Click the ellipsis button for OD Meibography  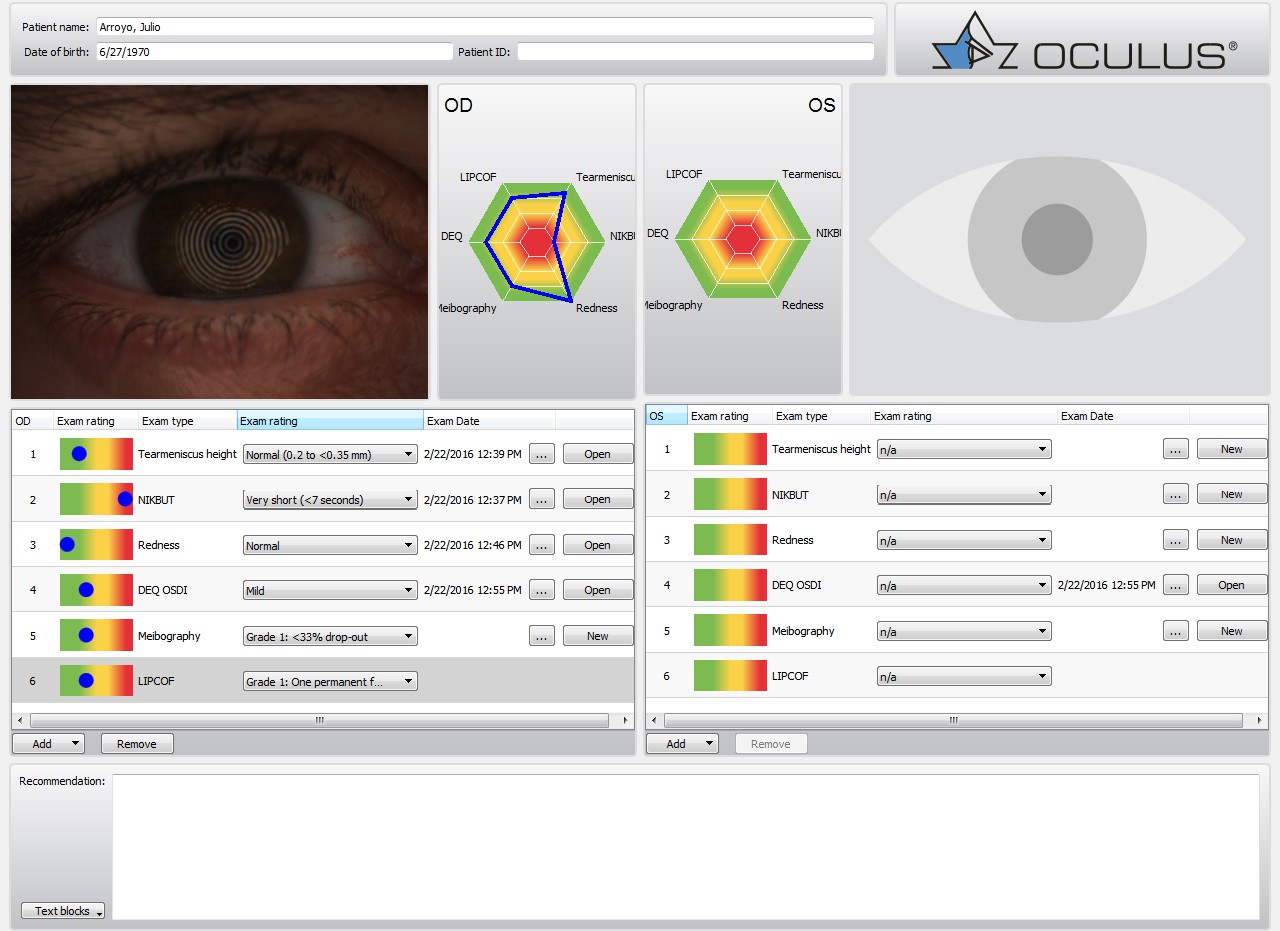(x=541, y=636)
